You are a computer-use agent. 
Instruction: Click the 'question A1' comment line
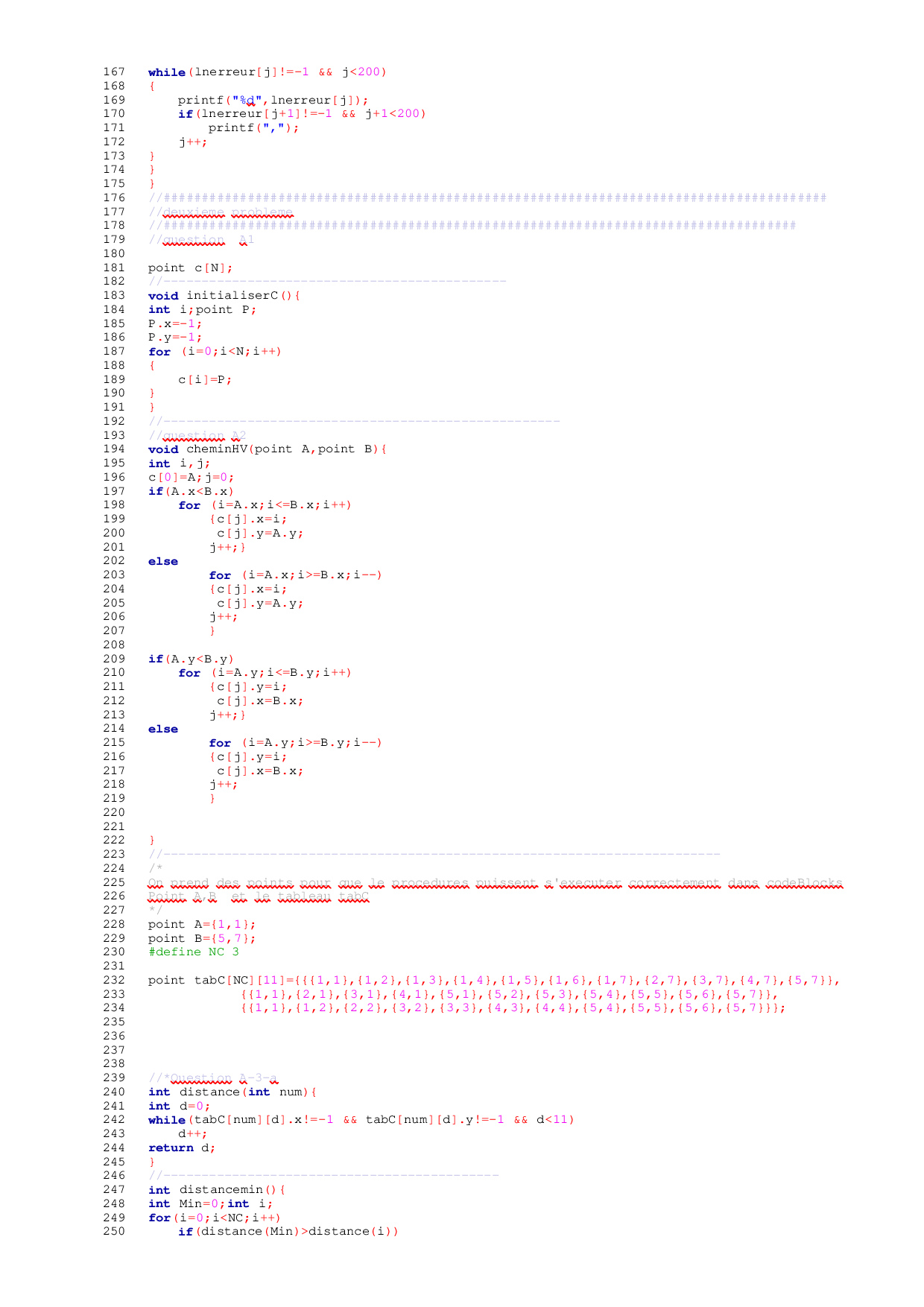click(x=201, y=240)
